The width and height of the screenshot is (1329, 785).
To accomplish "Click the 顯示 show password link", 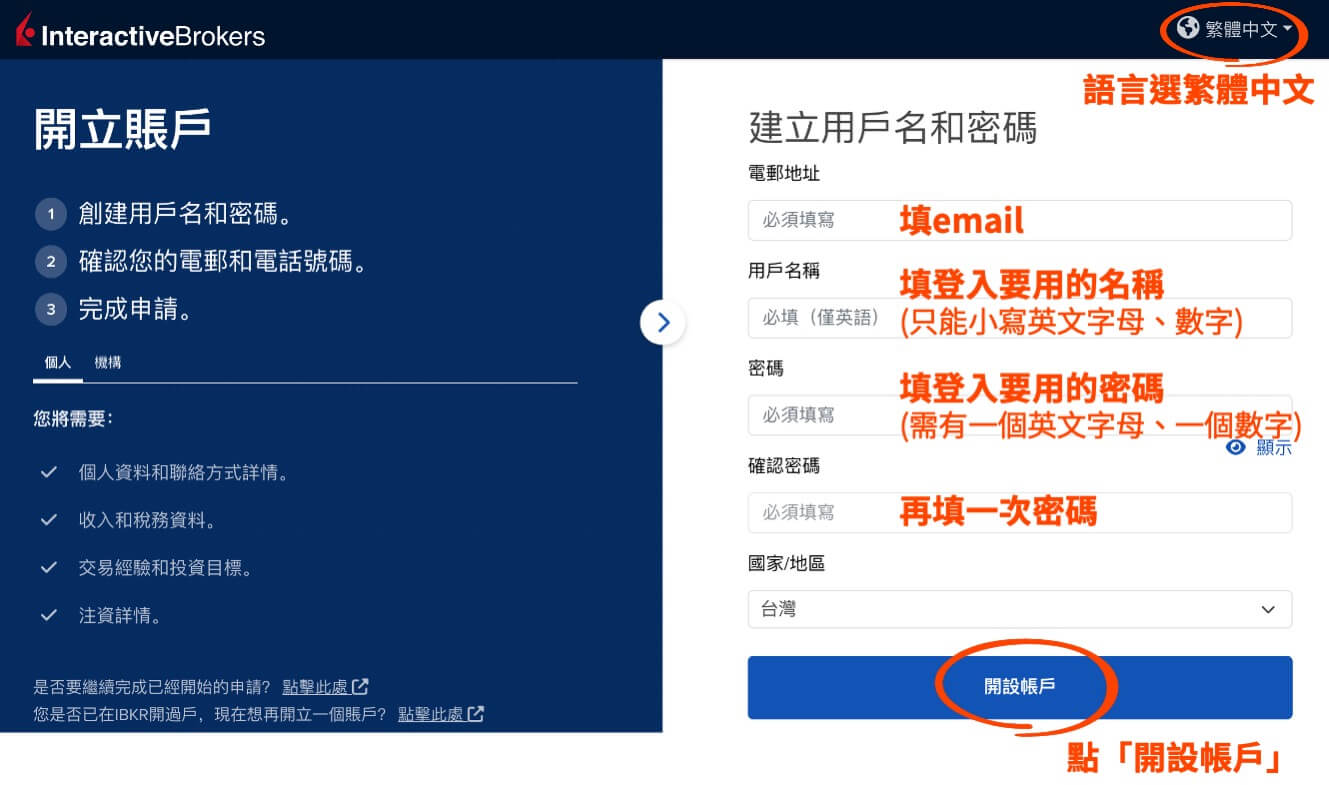I will pyautogui.click(x=1274, y=448).
